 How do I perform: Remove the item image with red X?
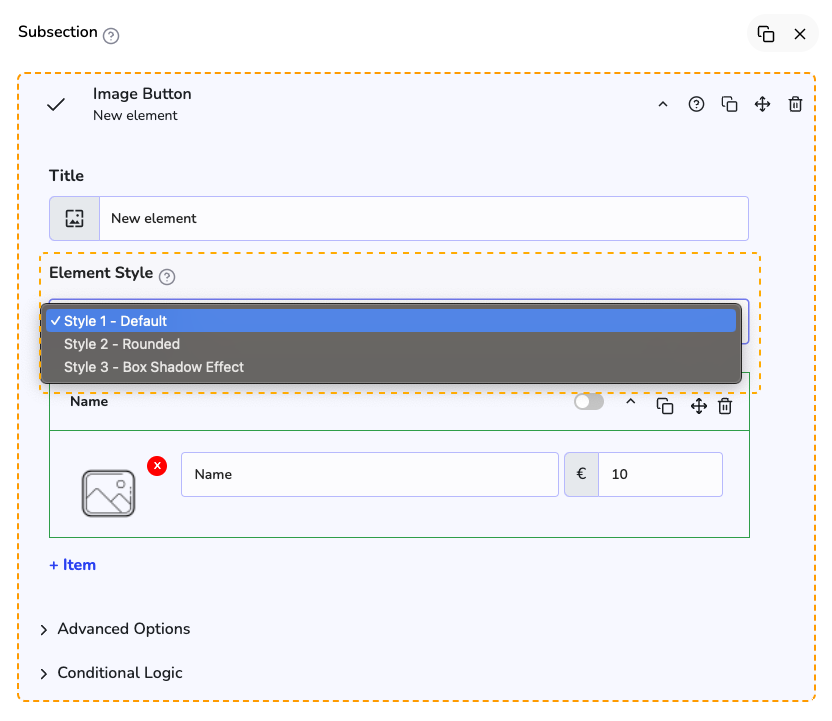tap(156, 466)
